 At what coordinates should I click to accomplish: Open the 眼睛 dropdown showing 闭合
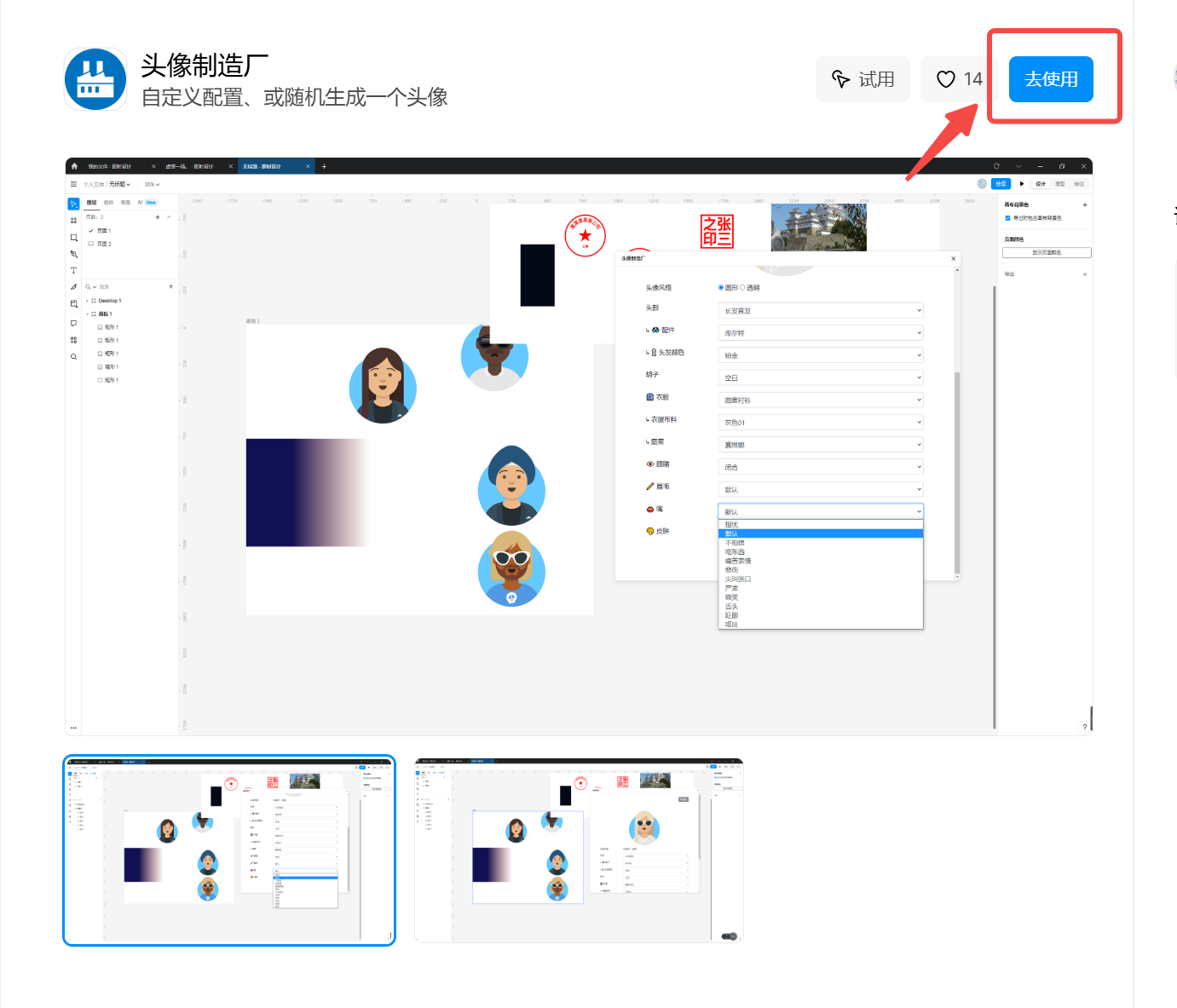click(820, 467)
